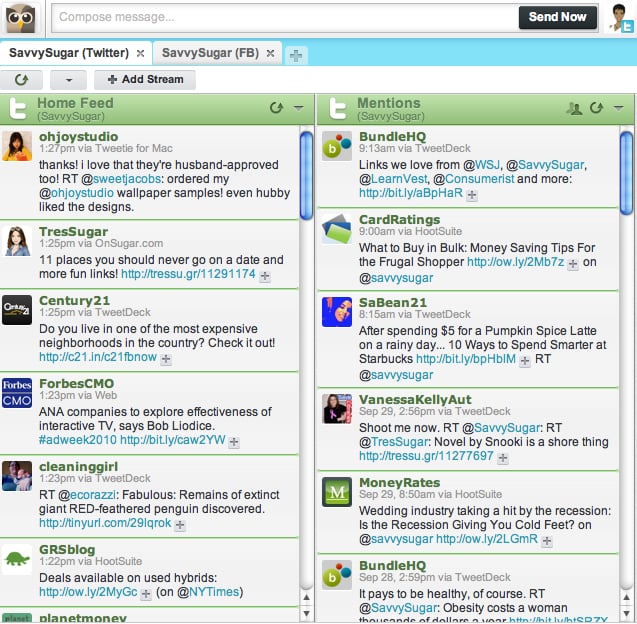The height and width of the screenshot is (624, 637).
Task: Expand the tinyurl.com/29lqrok link plus icon
Action: coord(180,525)
